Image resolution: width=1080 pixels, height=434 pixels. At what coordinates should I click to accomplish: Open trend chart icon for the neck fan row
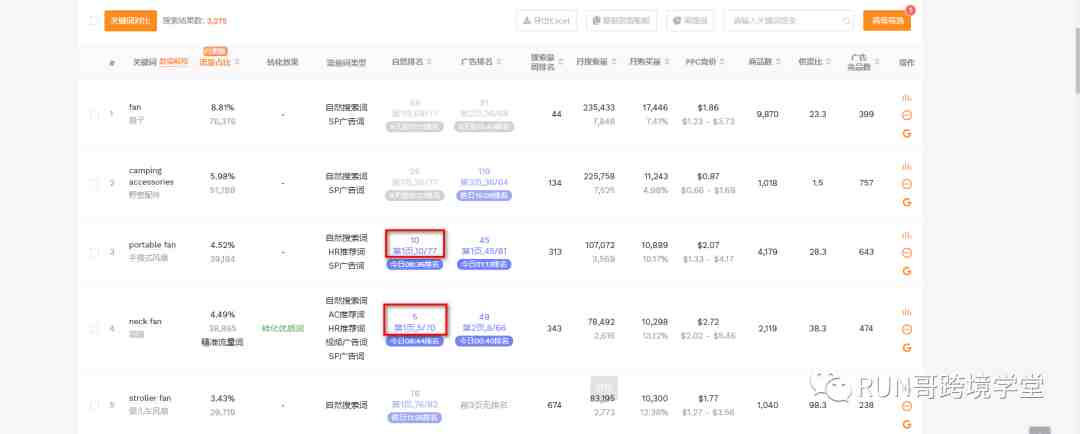coord(907,313)
